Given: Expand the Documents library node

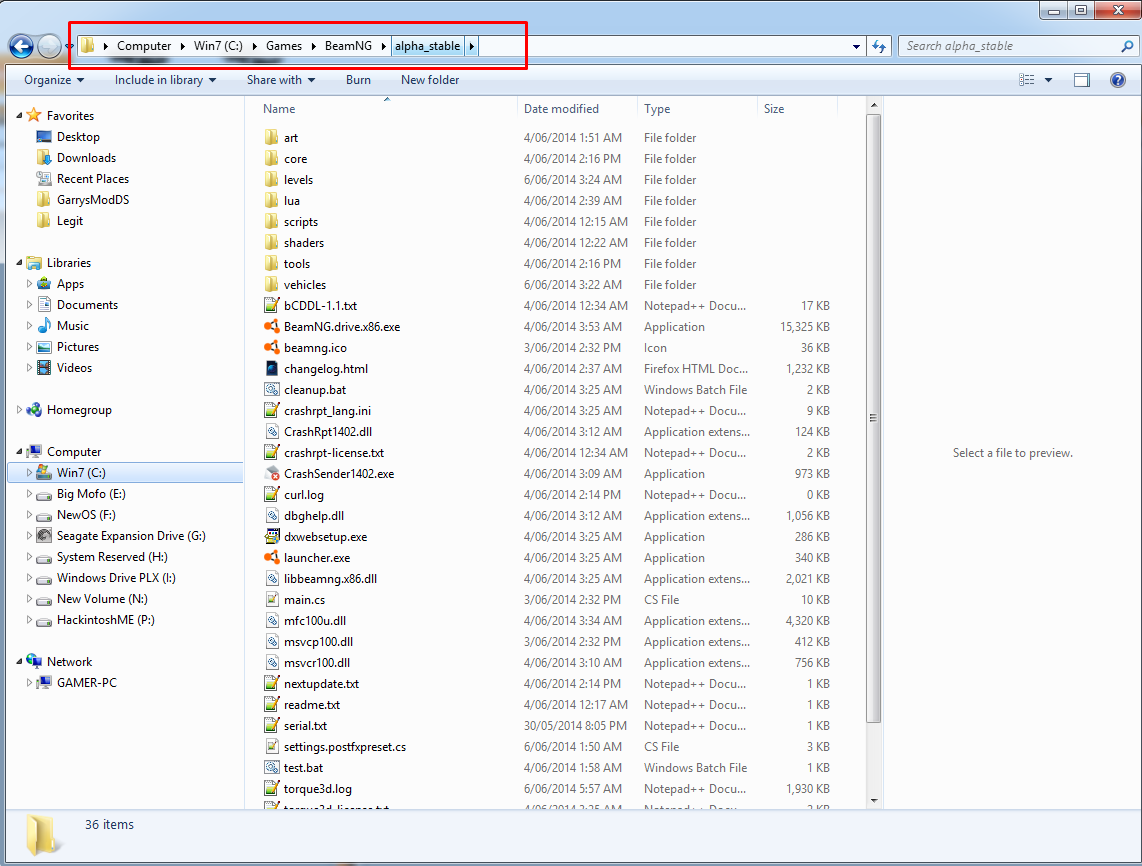Looking at the screenshot, I should coord(29,304).
